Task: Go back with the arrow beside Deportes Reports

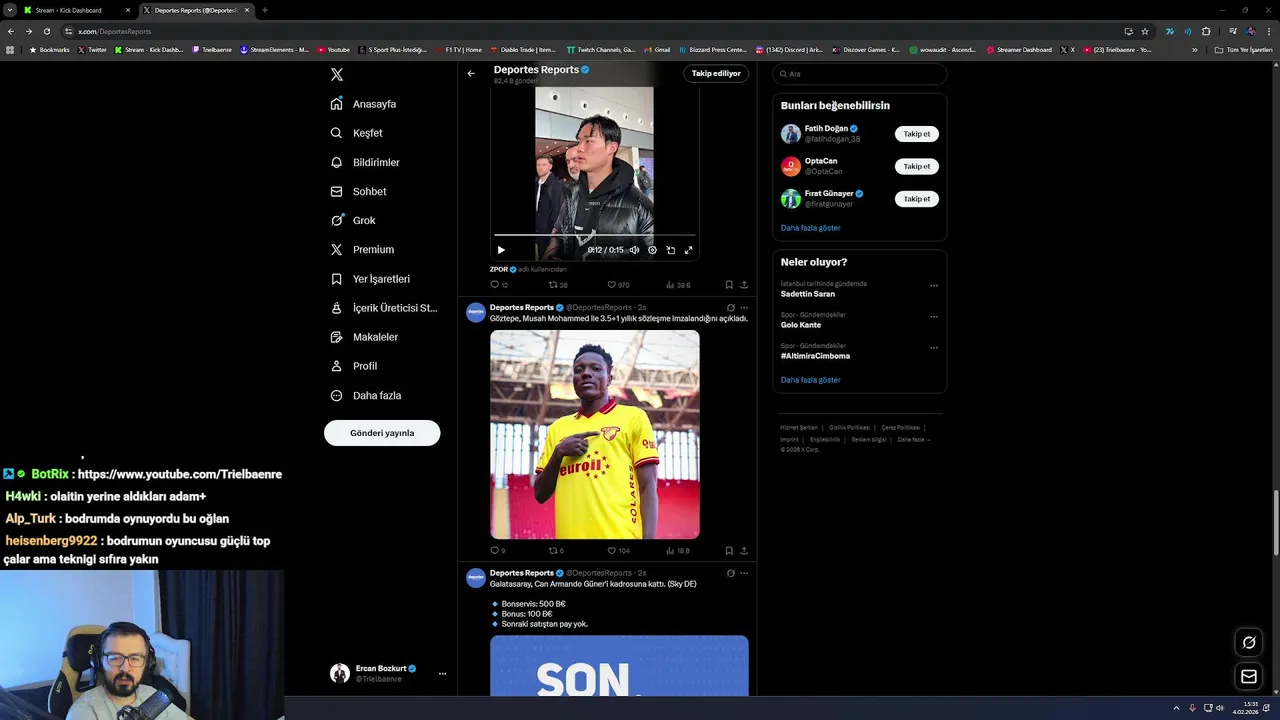Action: coord(471,73)
